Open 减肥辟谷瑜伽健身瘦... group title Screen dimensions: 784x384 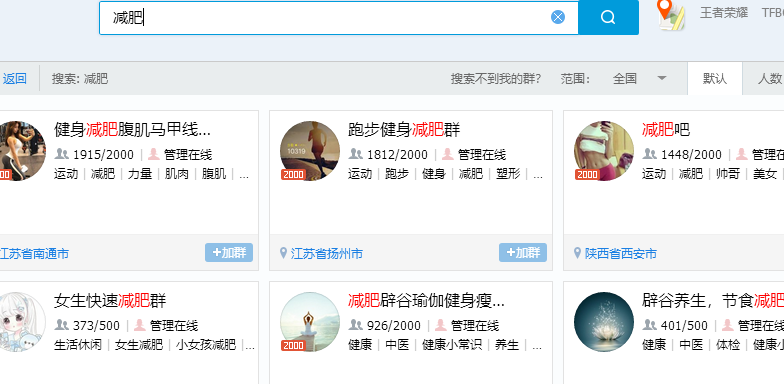coord(426,302)
